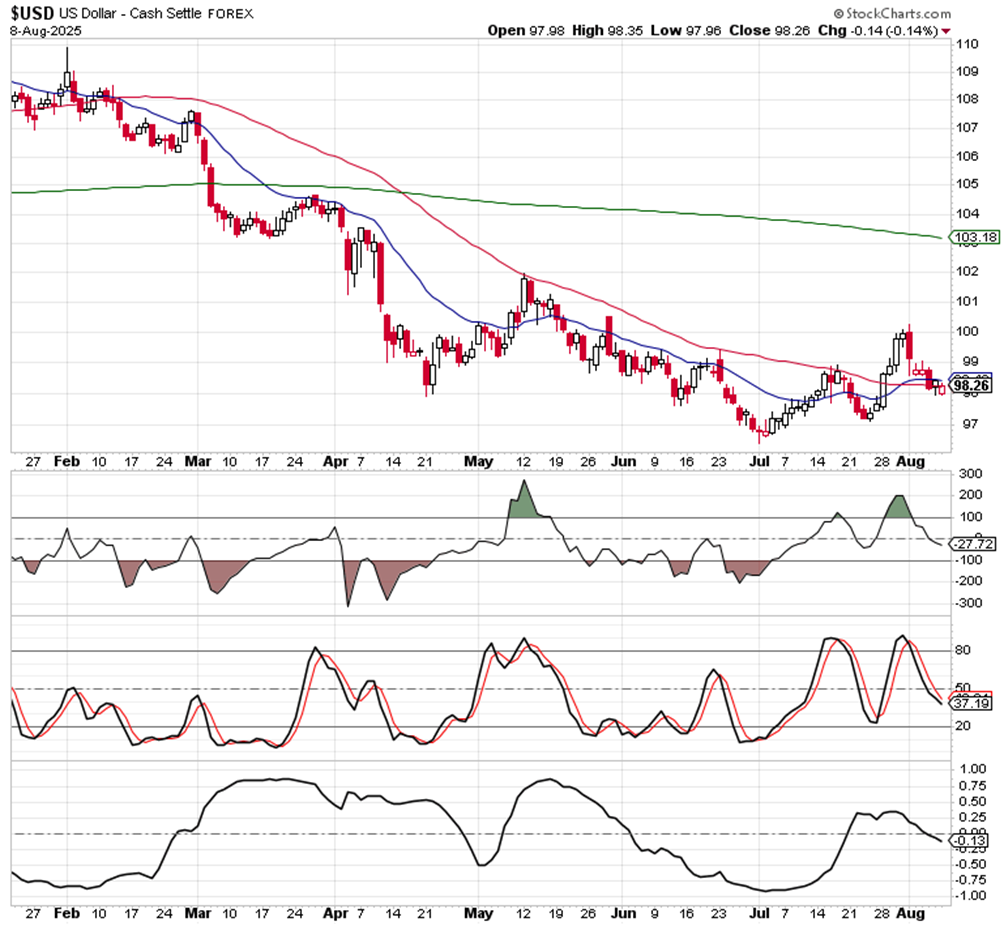Click the 8-Aug-2025 date label

pos(46,31)
